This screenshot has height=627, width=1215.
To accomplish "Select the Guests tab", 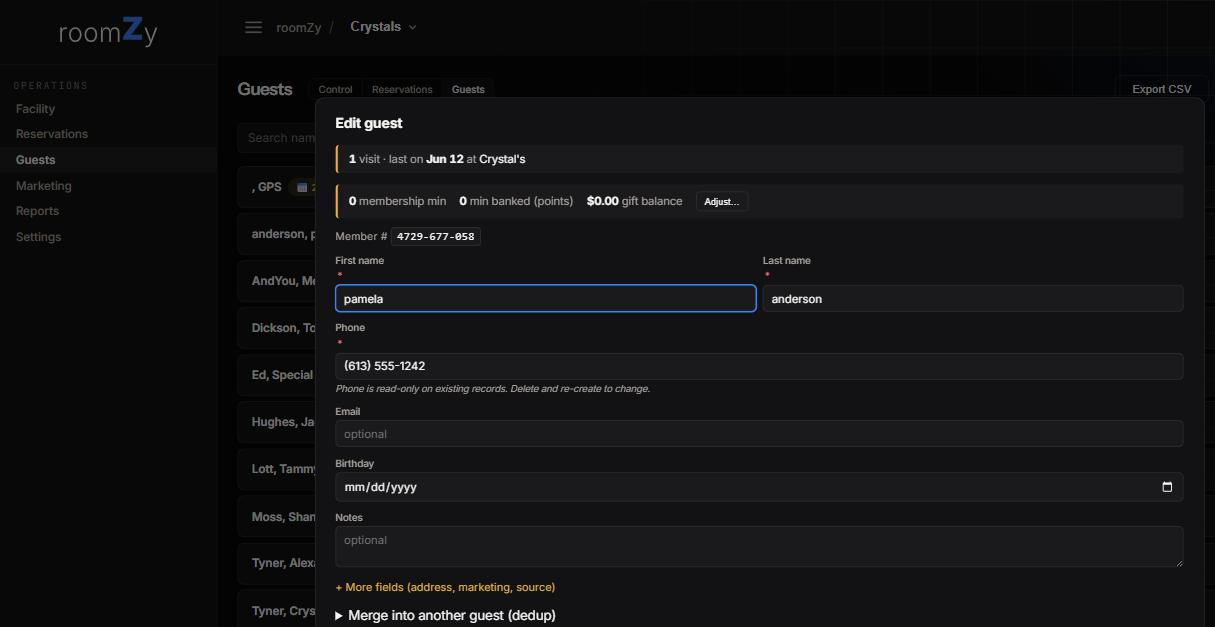I will 468,89.
